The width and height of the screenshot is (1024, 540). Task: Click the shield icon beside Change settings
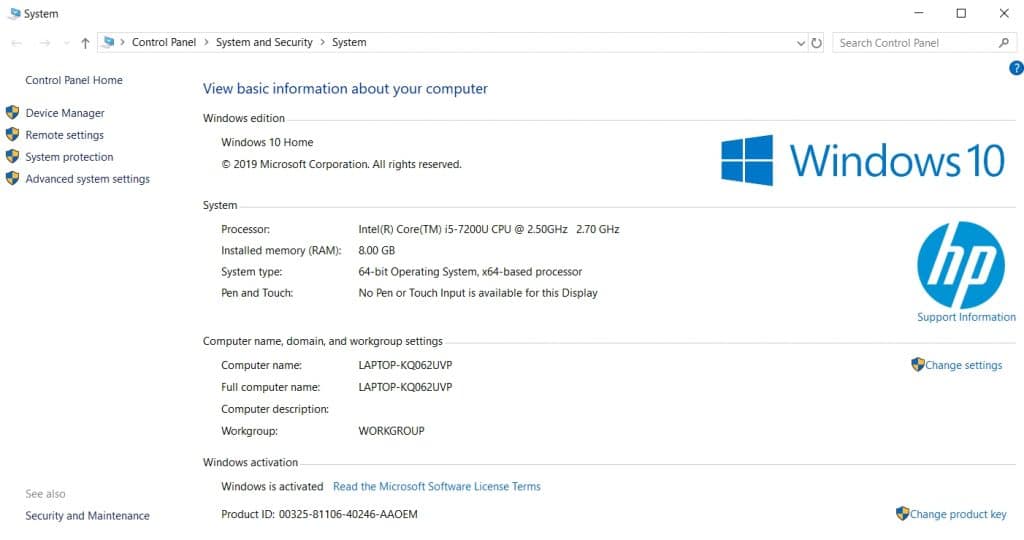[917, 365]
